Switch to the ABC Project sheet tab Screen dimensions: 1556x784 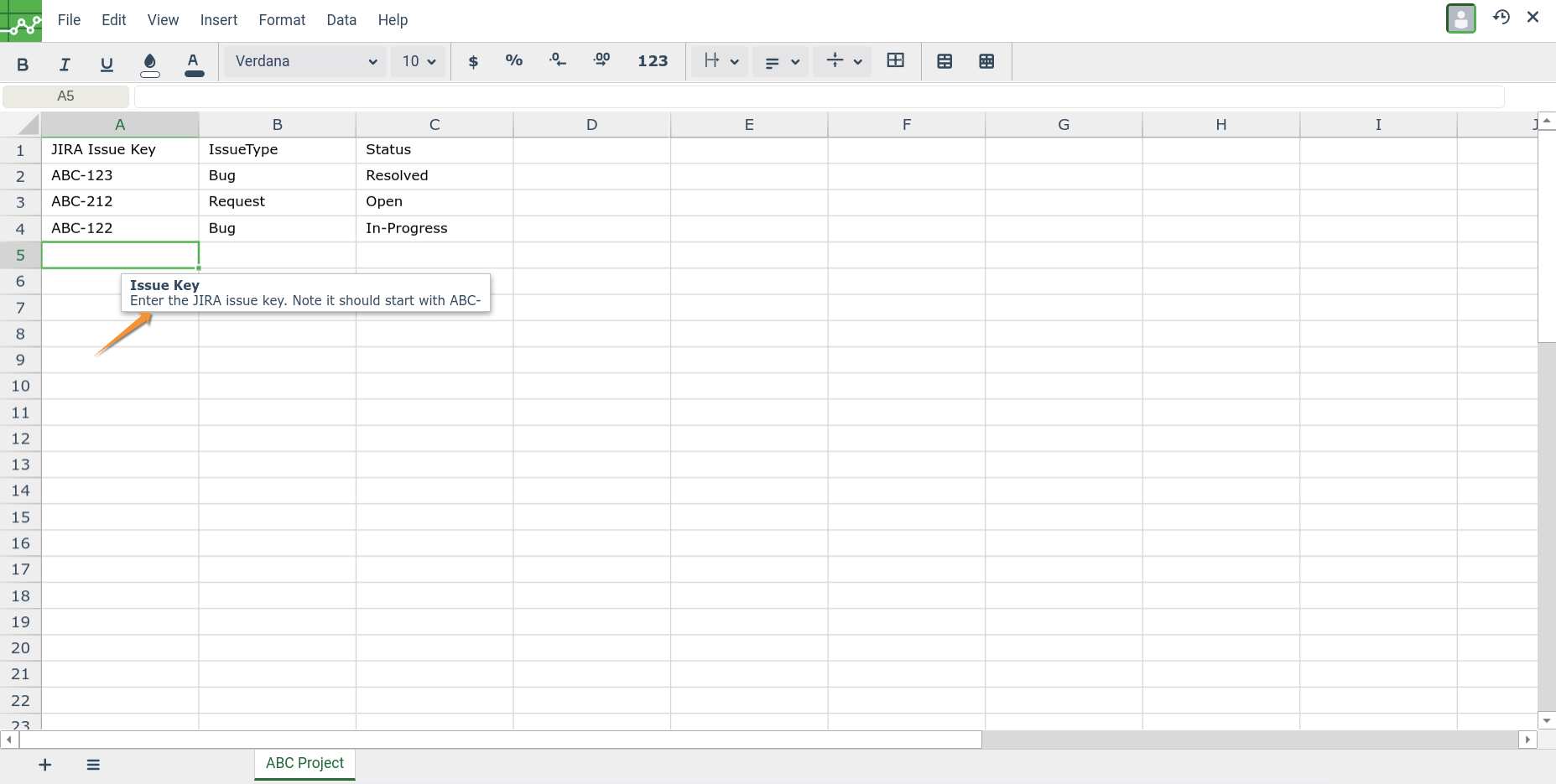point(304,764)
